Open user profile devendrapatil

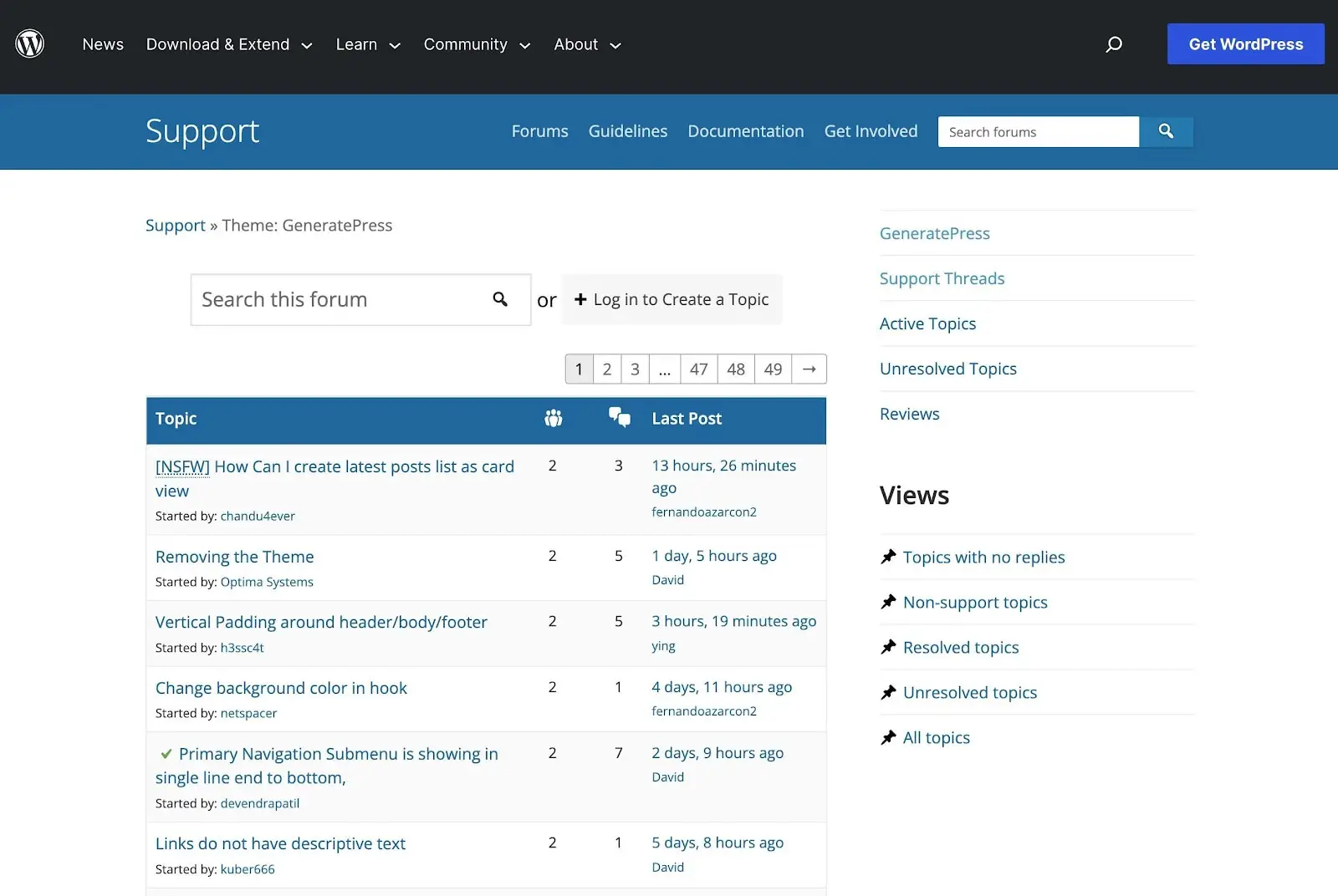(260, 803)
